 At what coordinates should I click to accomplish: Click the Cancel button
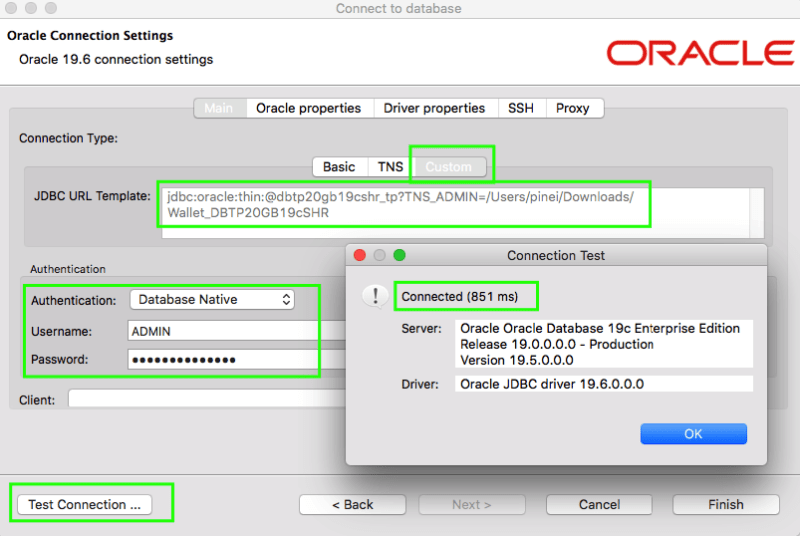point(599,504)
